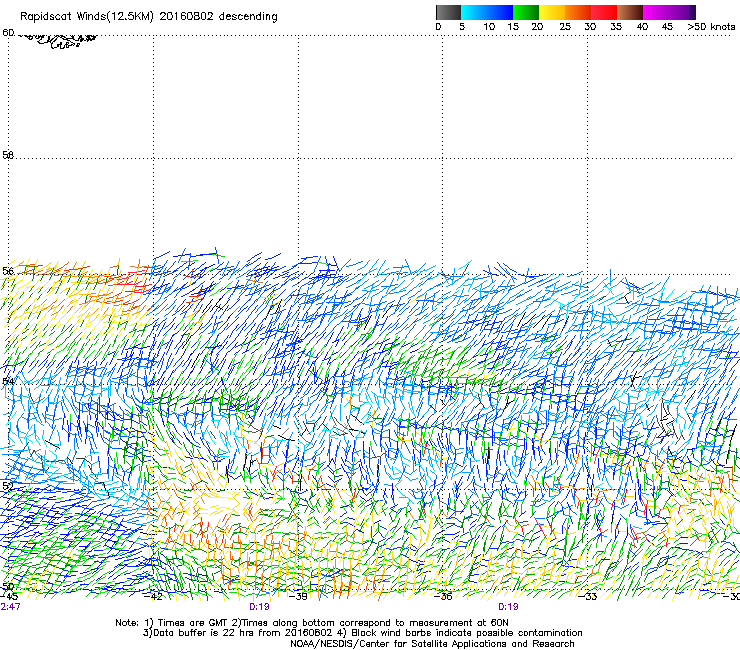
Task: Click the longitude label -36
Action: click(x=443, y=596)
